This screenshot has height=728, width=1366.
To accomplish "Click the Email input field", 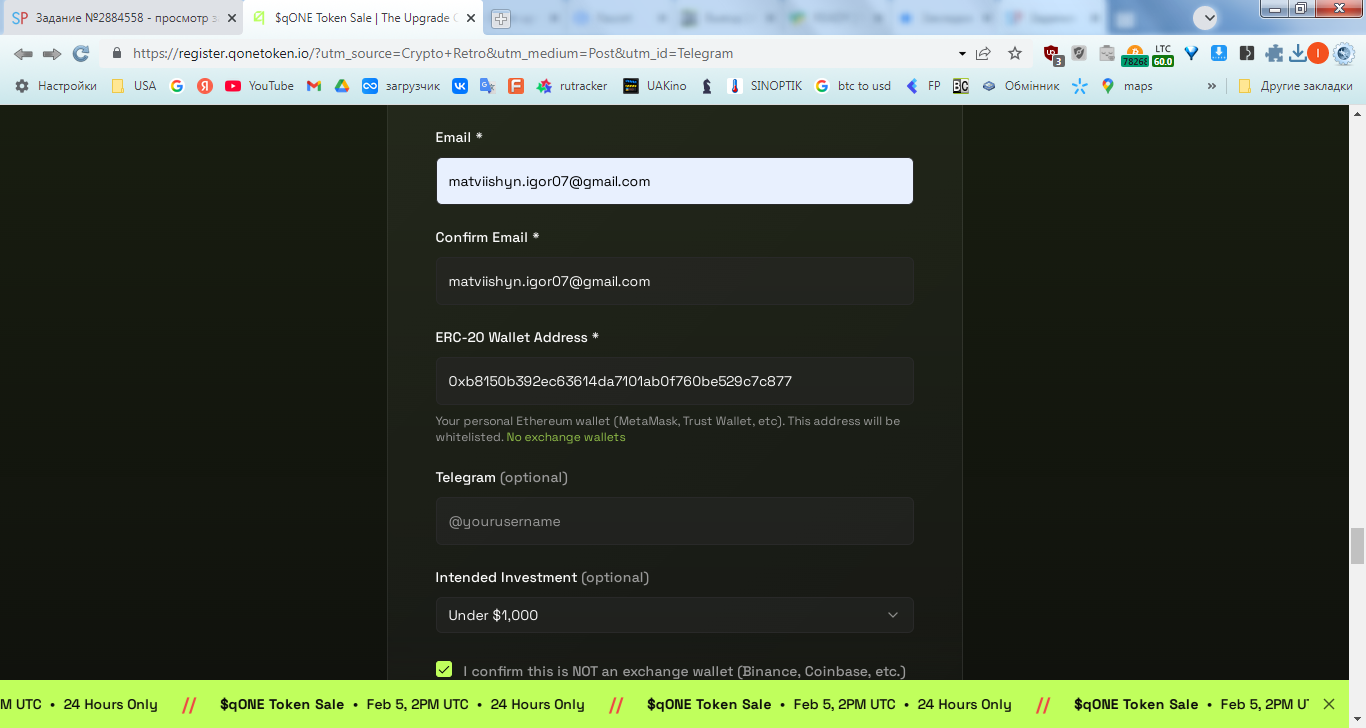I will click(674, 181).
